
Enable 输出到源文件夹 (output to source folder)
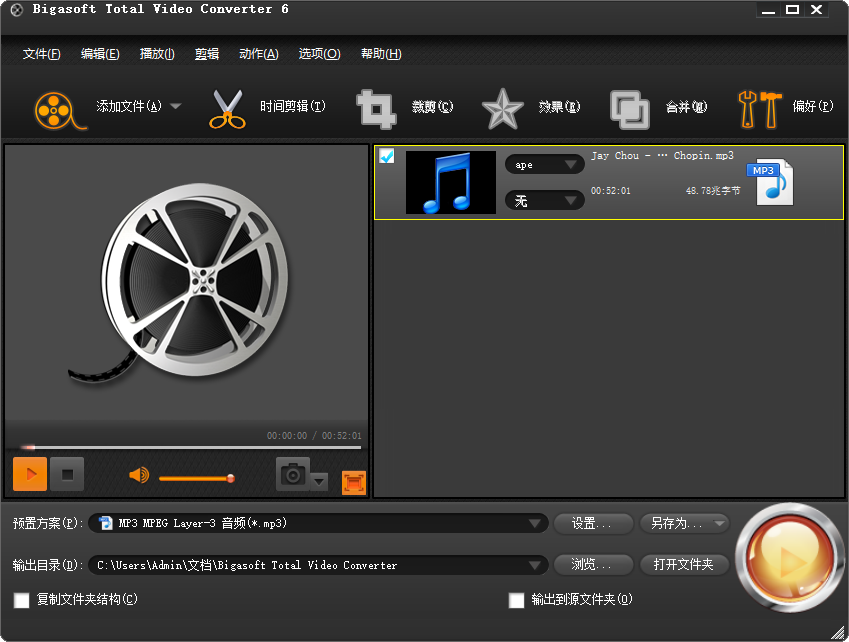tap(516, 601)
